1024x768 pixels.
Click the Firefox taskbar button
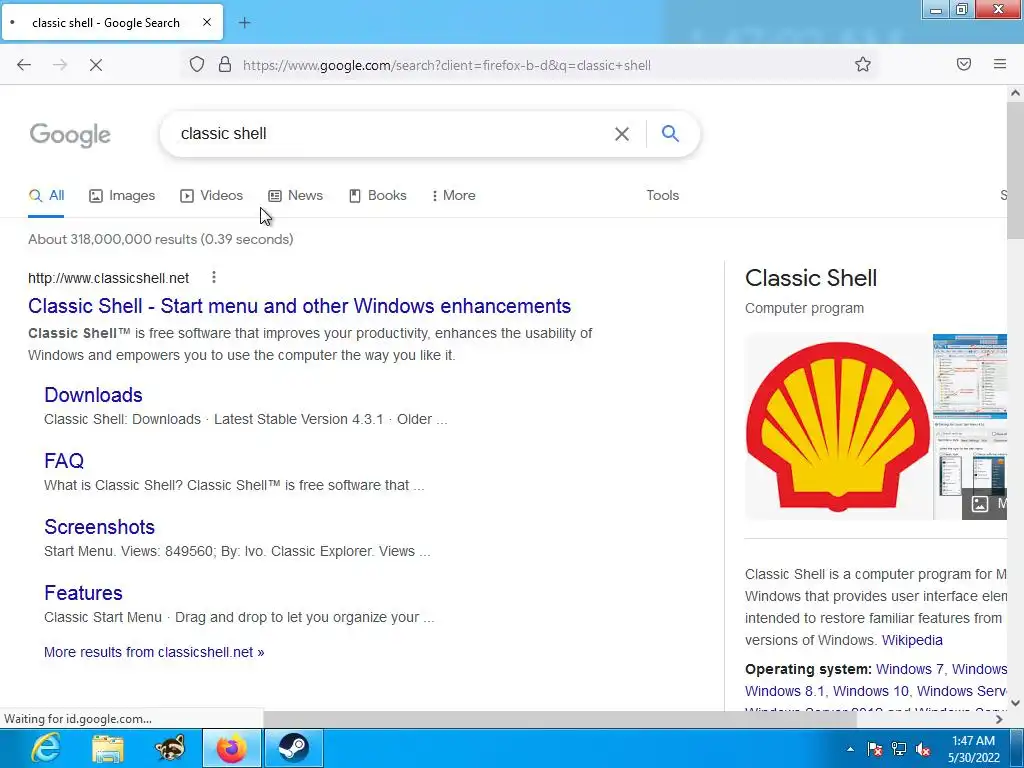pyautogui.click(x=232, y=748)
